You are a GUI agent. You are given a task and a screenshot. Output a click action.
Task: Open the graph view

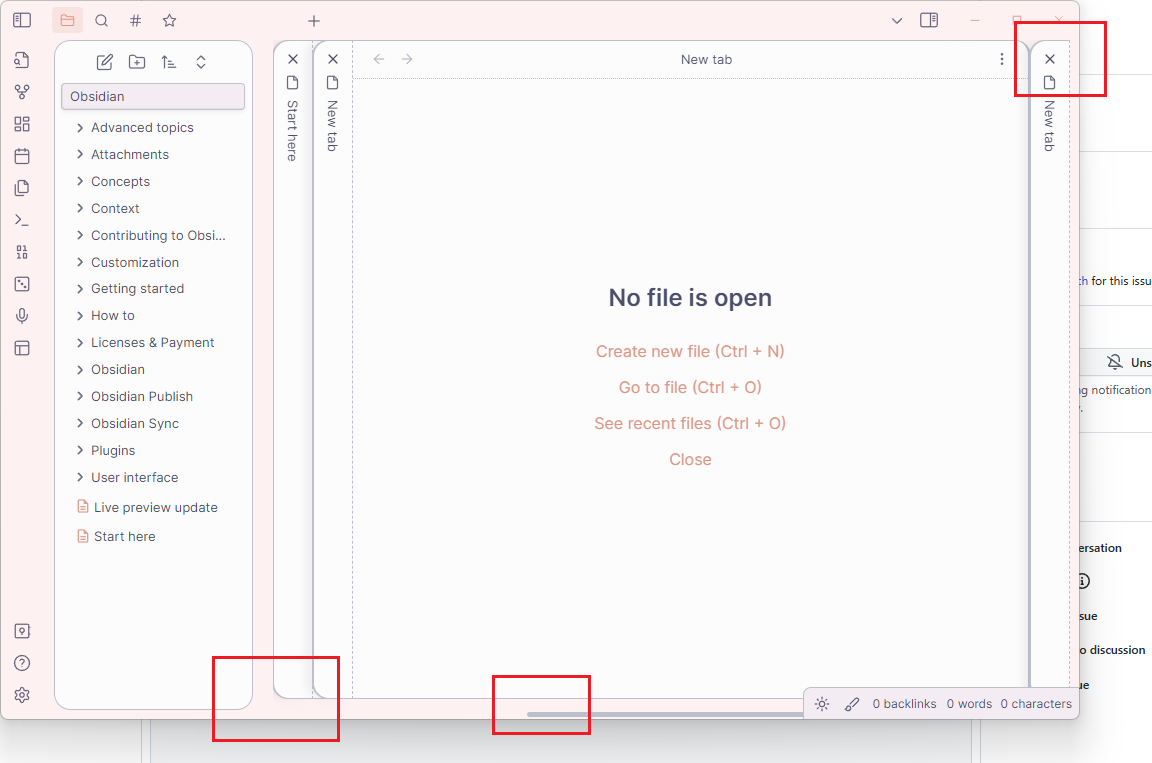(22, 91)
